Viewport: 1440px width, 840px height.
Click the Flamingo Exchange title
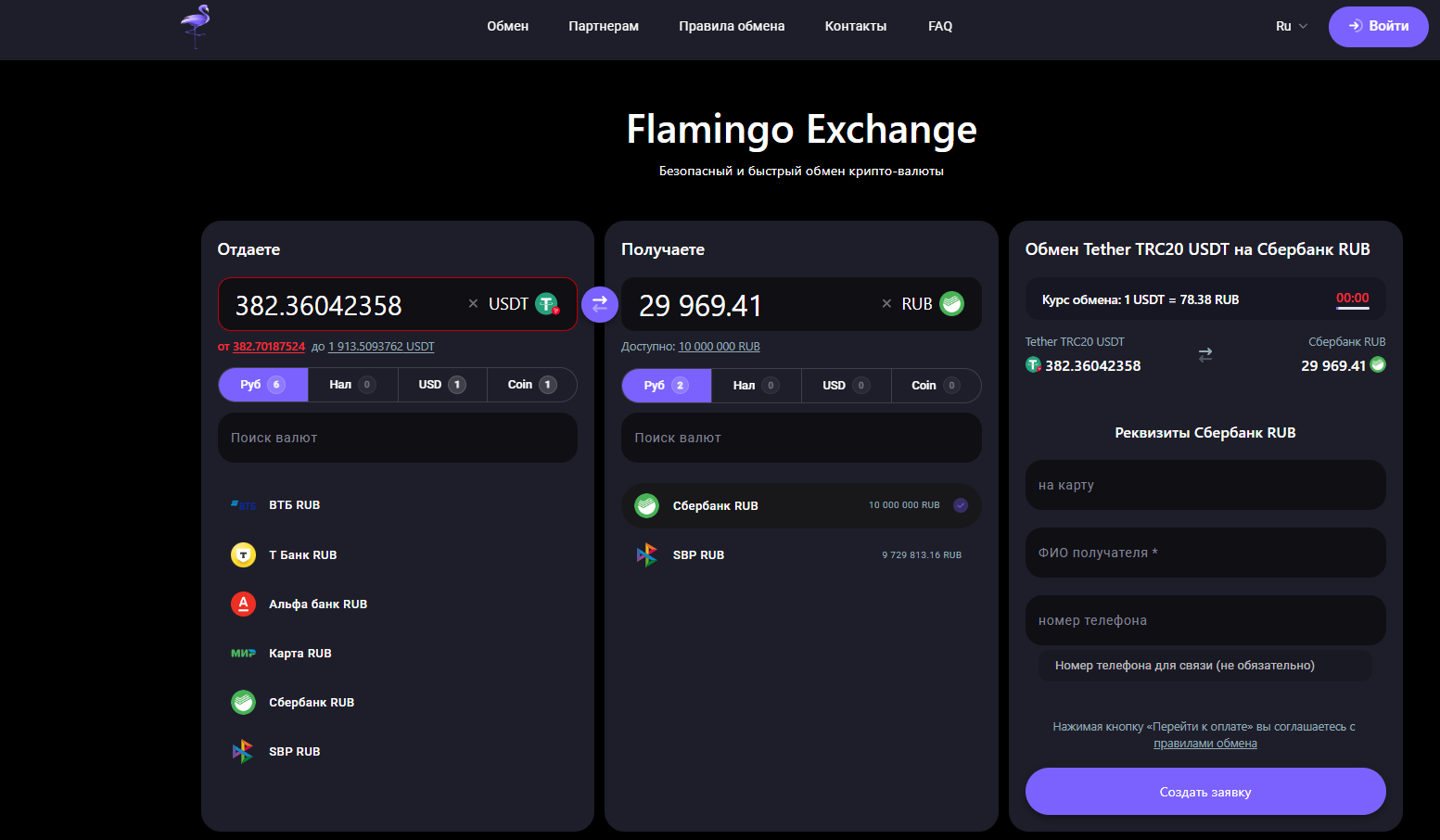(x=802, y=130)
